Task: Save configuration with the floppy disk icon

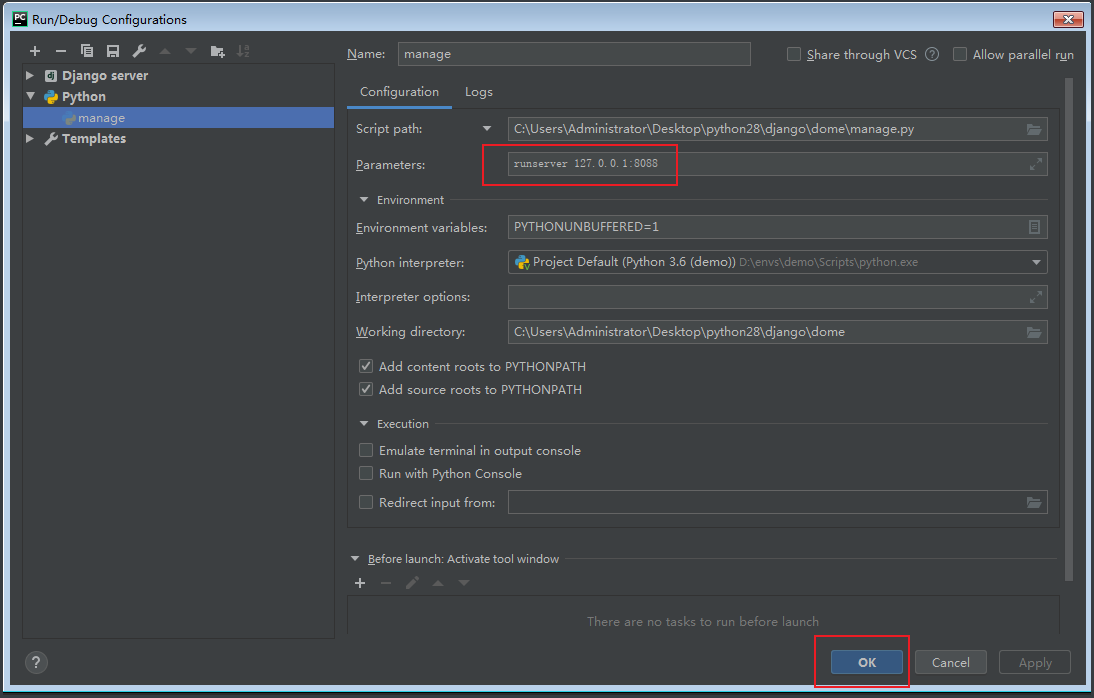Action: (x=113, y=51)
